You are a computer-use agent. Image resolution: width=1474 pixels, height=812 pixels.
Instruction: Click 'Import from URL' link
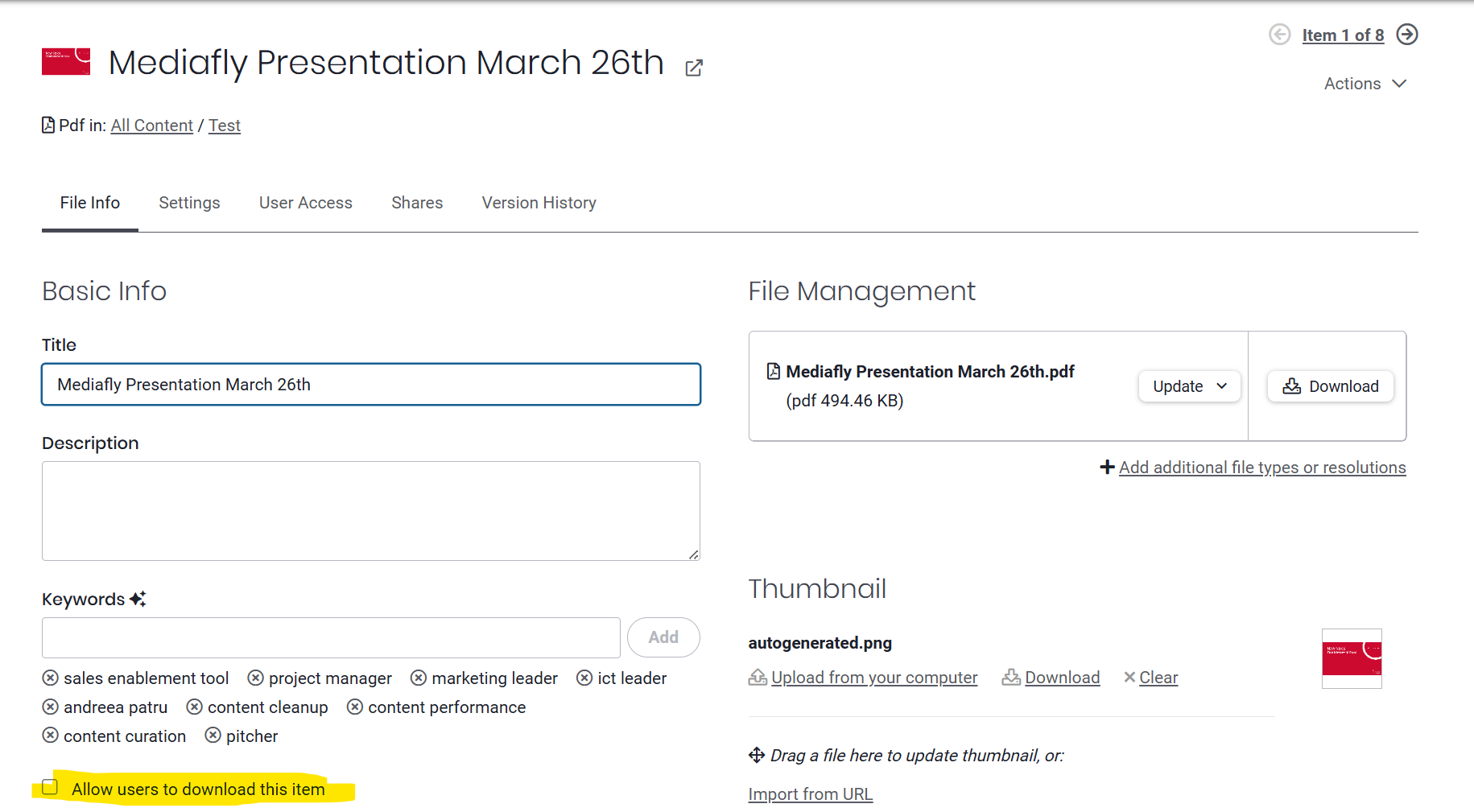click(x=811, y=794)
